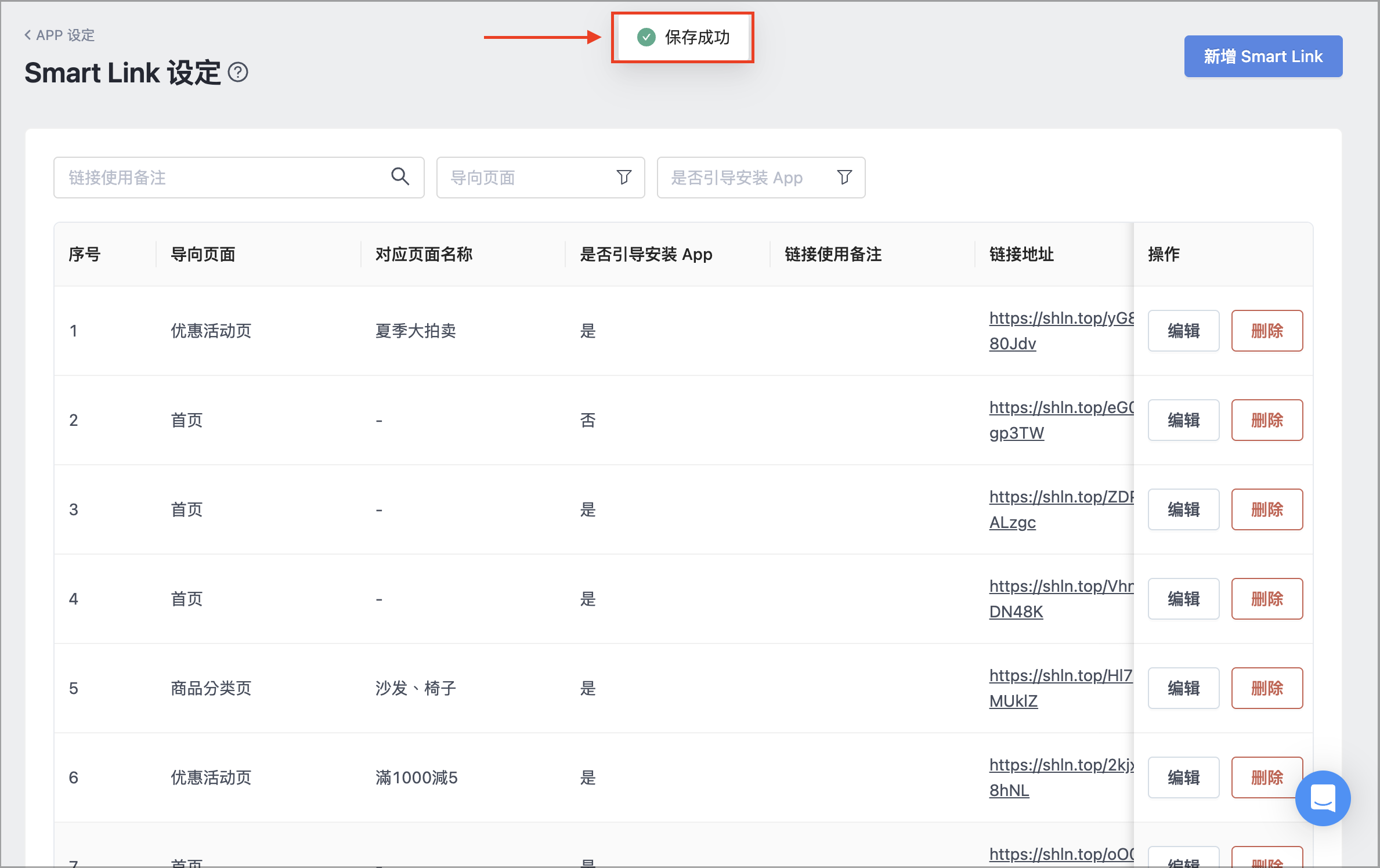The width and height of the screenshot is (1380, 868).
Task: Edit row 1 优惠活动页 via 编辑
Action: click(x=1183, y=331)
